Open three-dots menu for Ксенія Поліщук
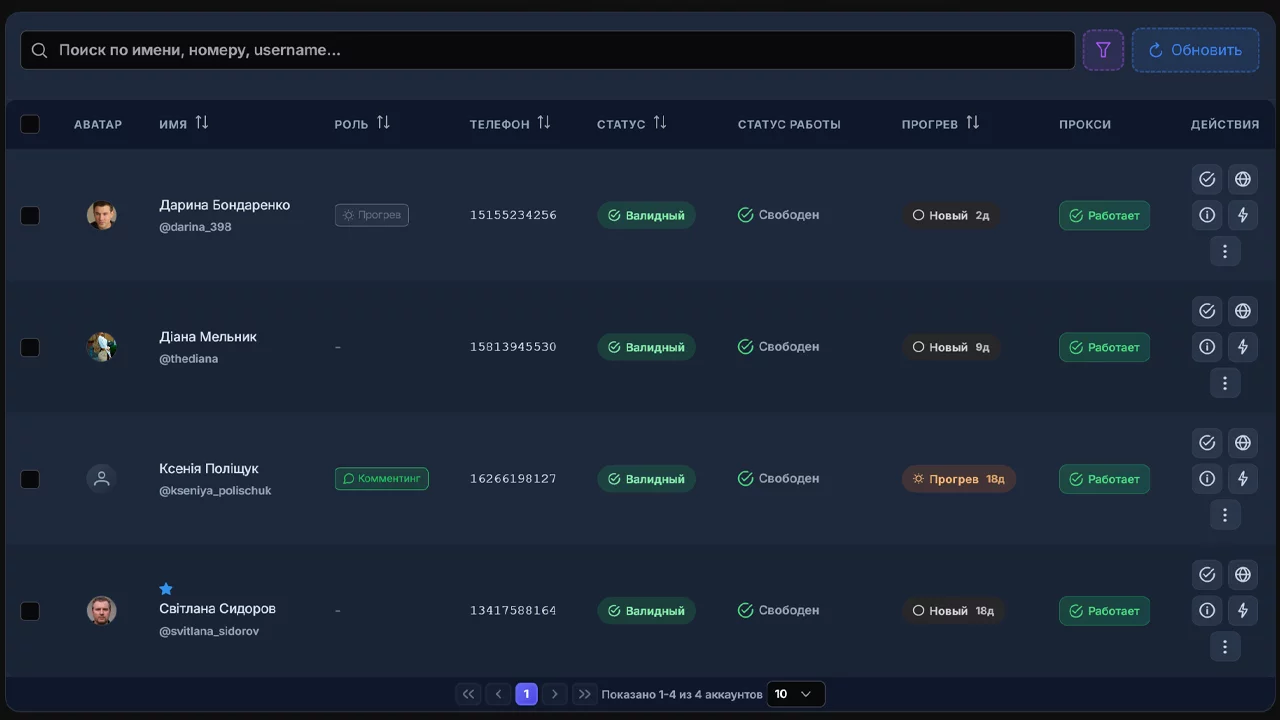 click(x=1225, y=515)
